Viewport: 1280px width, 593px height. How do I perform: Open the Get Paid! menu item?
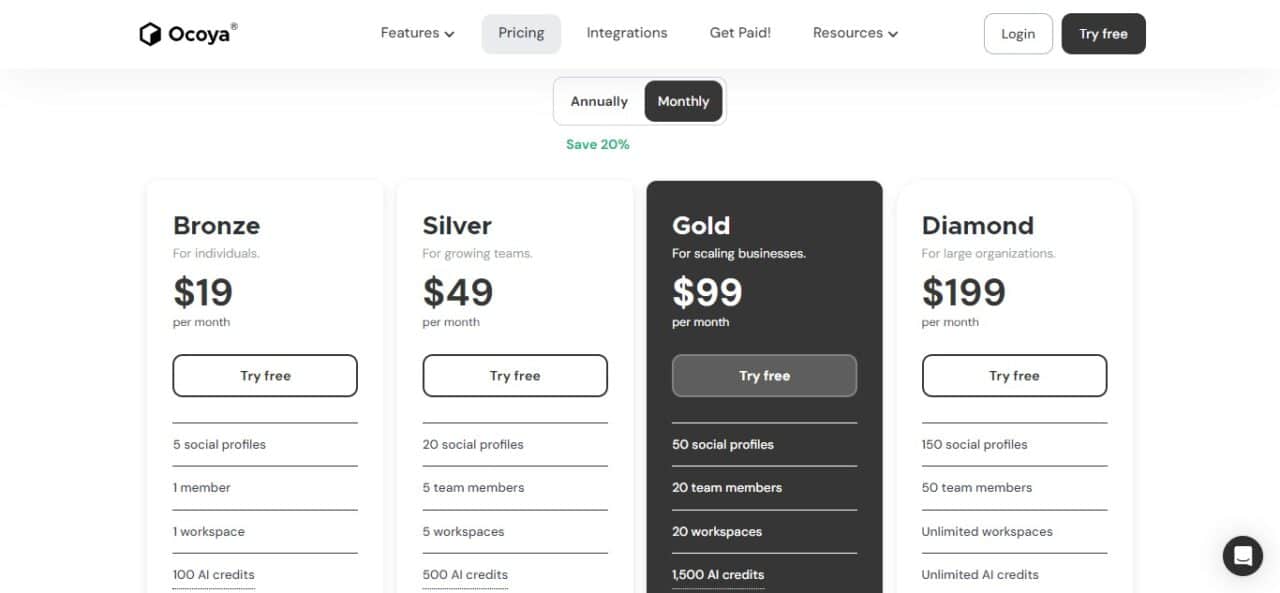[x=740, y=33]
